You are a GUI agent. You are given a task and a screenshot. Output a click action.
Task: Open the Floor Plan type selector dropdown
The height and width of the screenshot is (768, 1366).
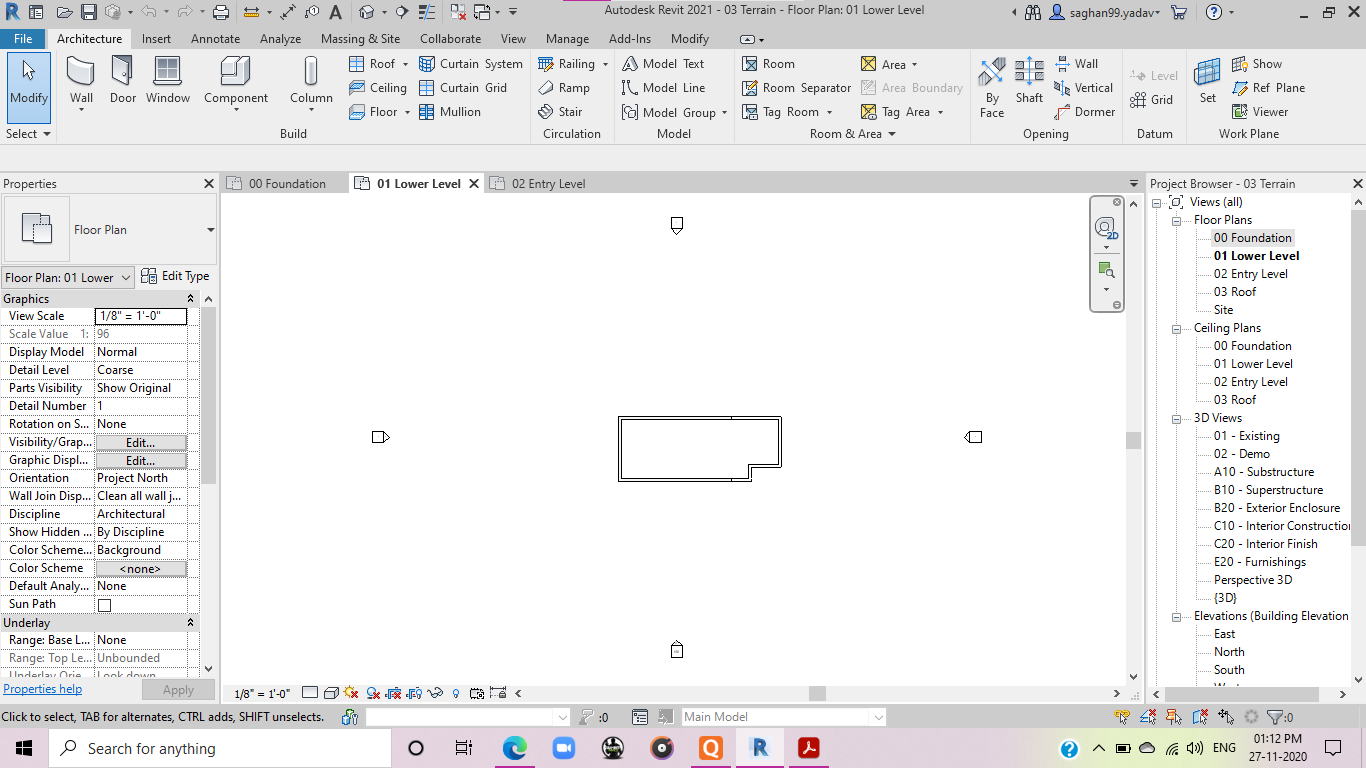tap(211, 230)
